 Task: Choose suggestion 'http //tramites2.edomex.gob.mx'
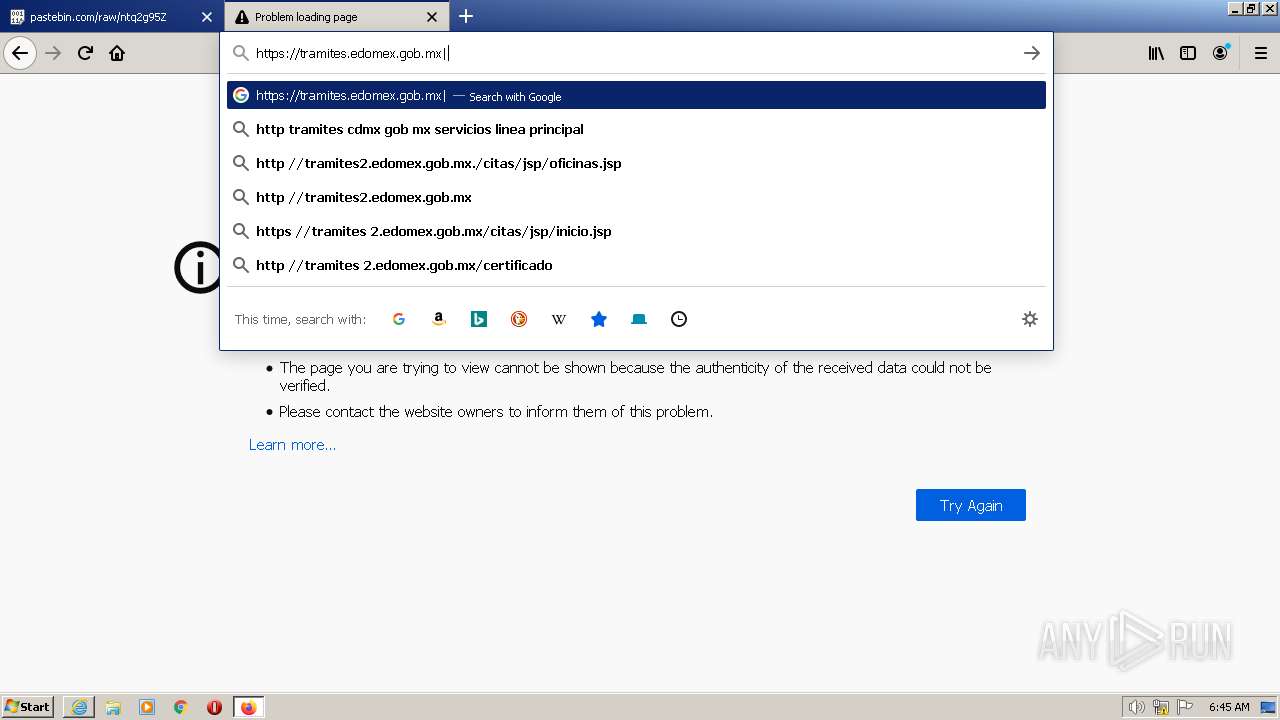tap(636, 197)
